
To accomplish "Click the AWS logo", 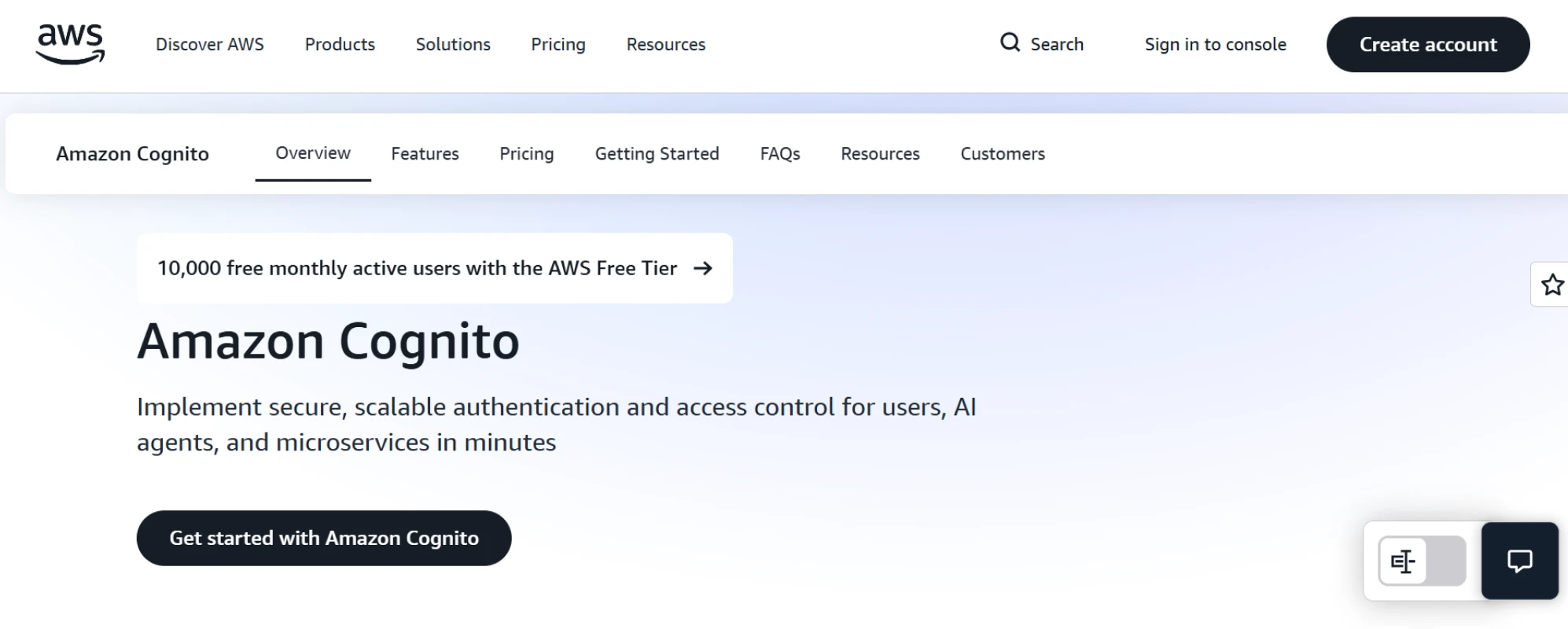I will pyautogui.click(x=70, y=44).
